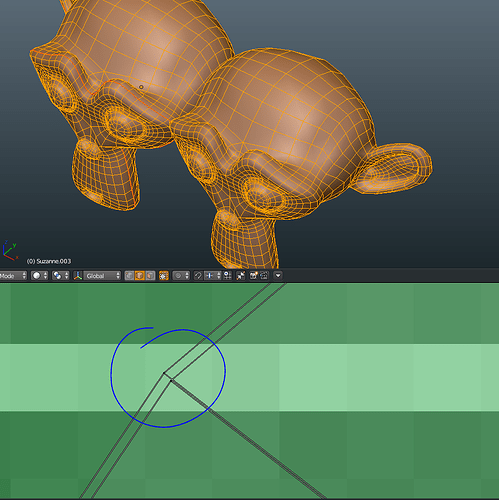499x500 pixels.
Task: Click the OpenGL render image icon
Action: coord(254,276)
